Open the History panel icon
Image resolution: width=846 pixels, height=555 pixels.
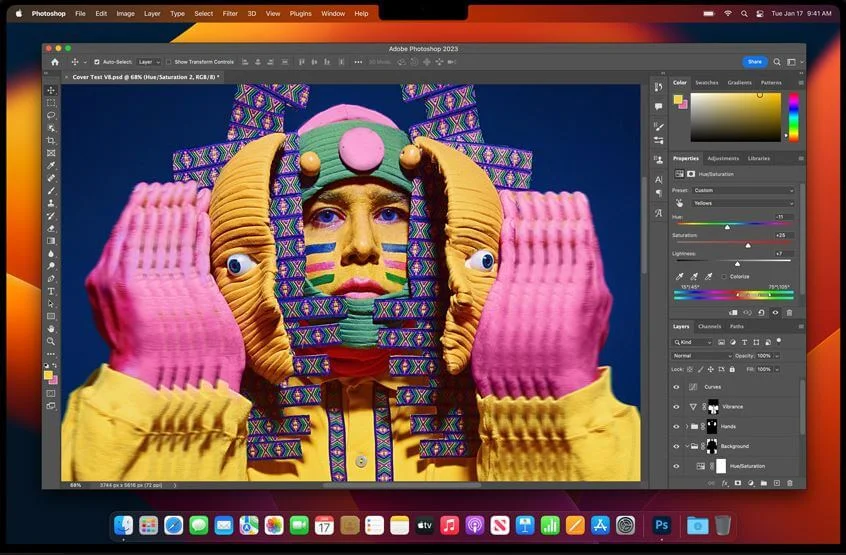pyautogui.click(x=658, y=87)
